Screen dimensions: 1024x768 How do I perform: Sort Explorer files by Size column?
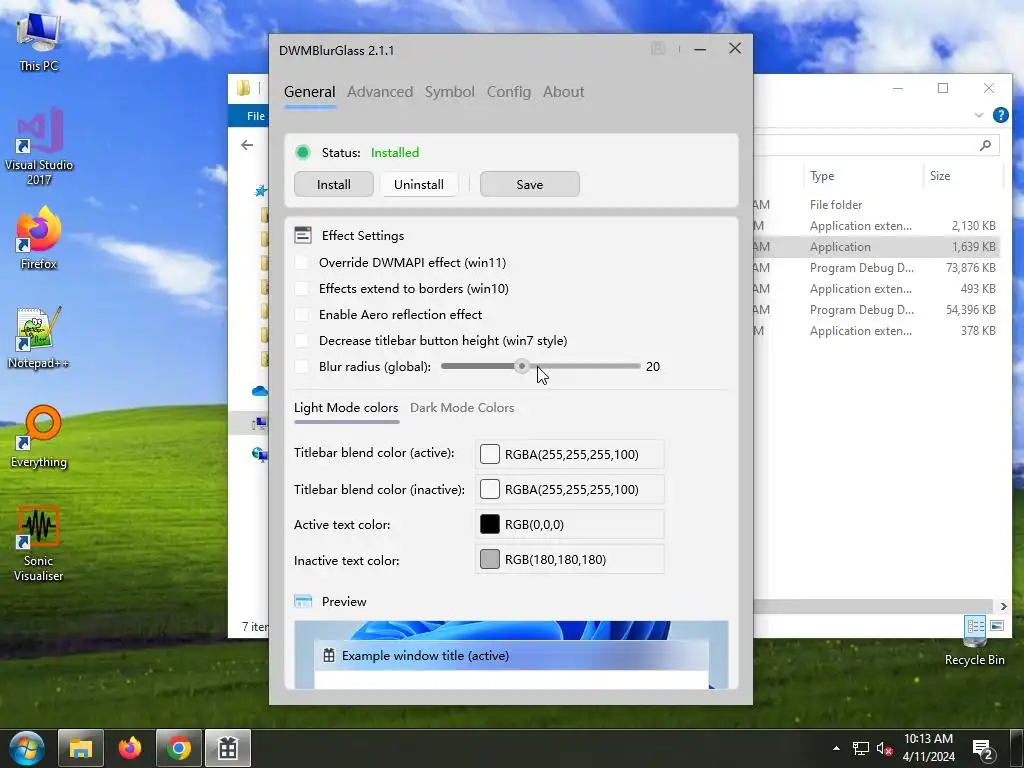(x=963, y=176)
